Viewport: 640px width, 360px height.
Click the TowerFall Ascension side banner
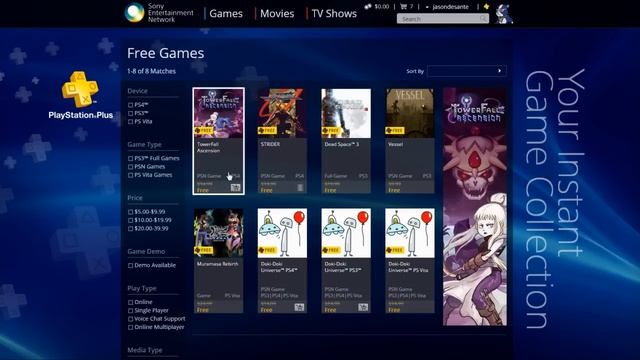(x=475, y=207)
